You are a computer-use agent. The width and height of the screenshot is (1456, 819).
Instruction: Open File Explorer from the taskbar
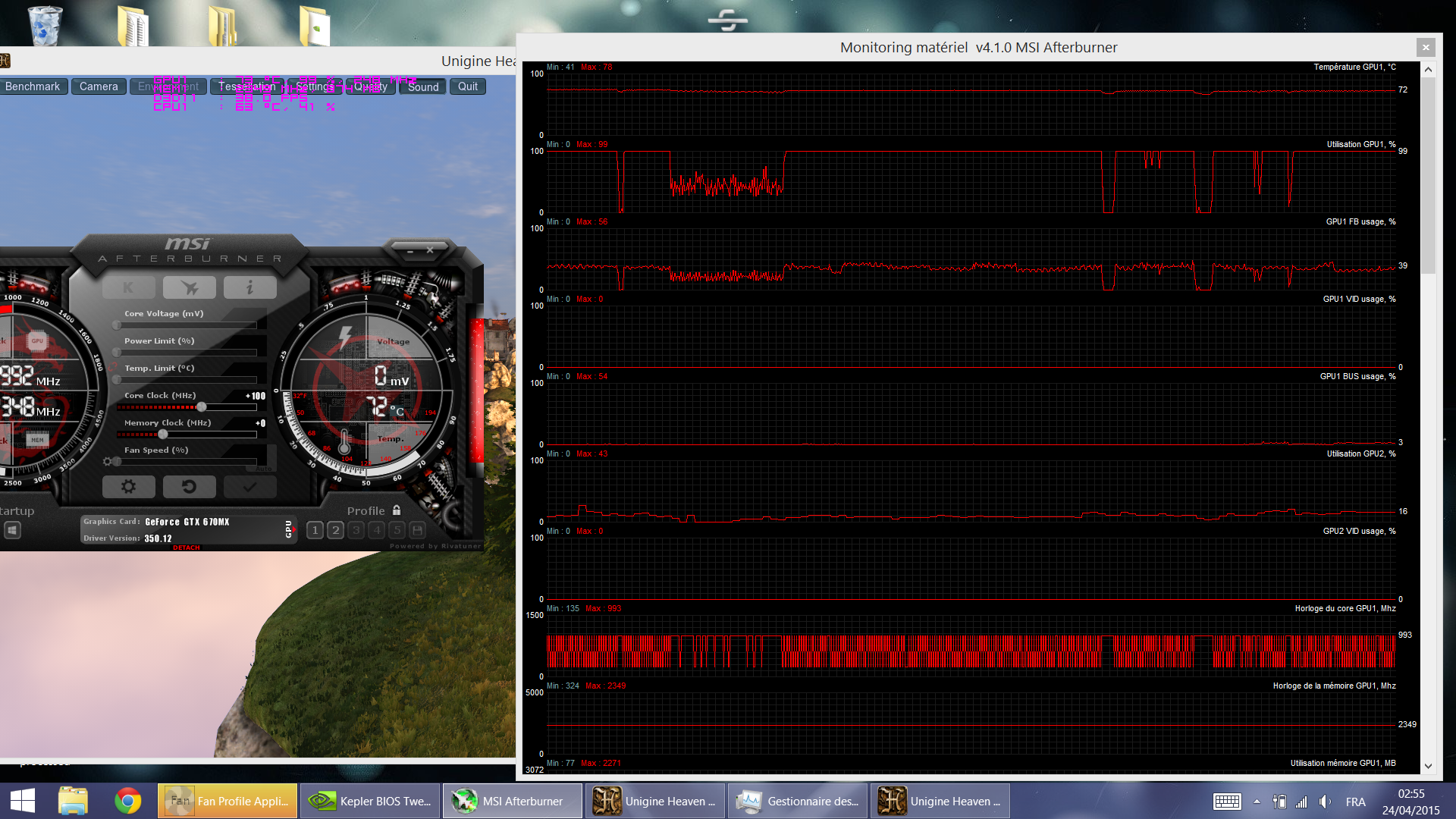[73, 801]
